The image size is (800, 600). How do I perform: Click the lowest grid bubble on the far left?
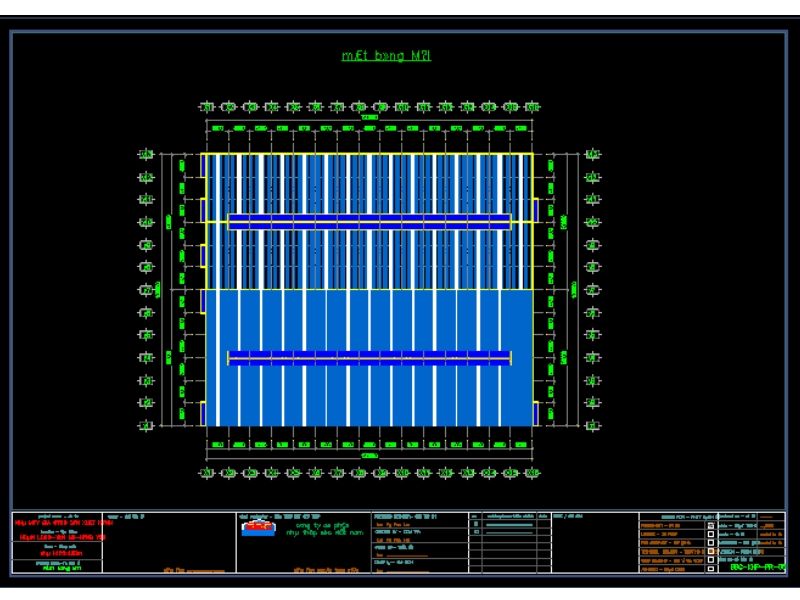click(x=146, y=424)
